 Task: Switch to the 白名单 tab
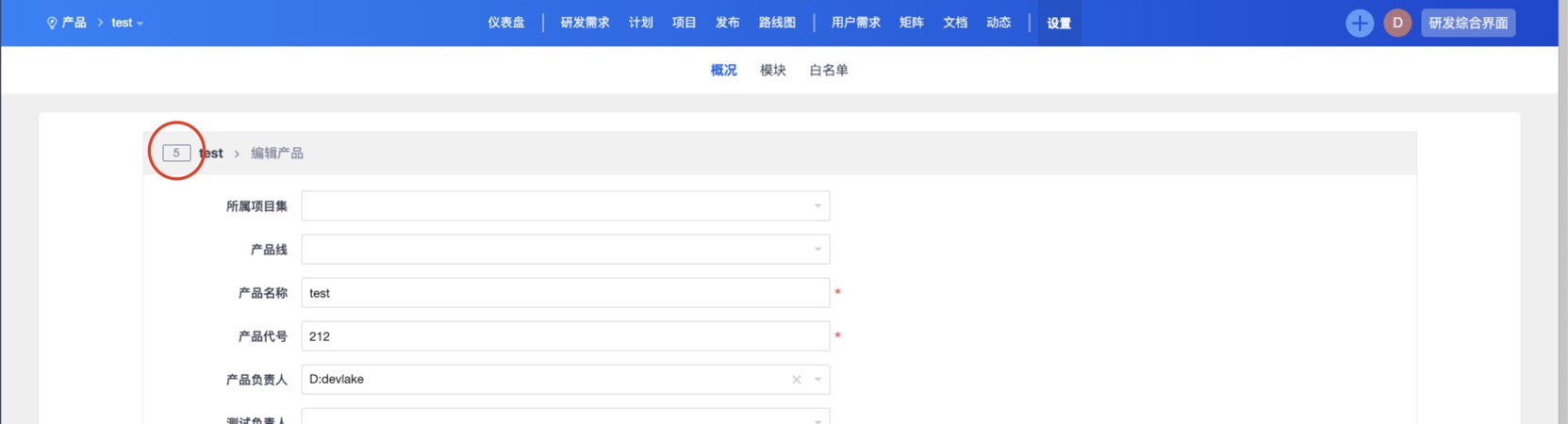829,71
